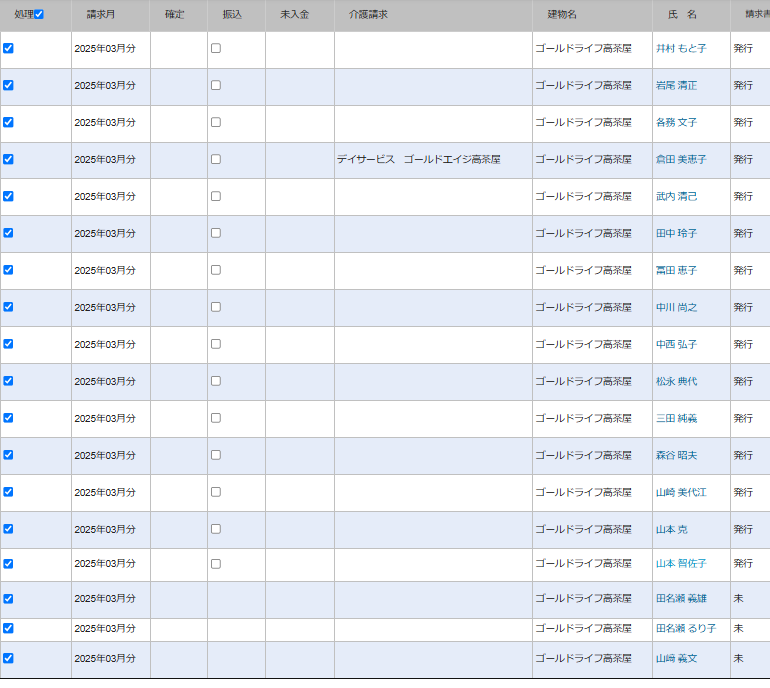Screen dimensions: 770x688
Task: Uncheck 処理 checkbox for 井村 もと子 row
Action: pos(8,48)
